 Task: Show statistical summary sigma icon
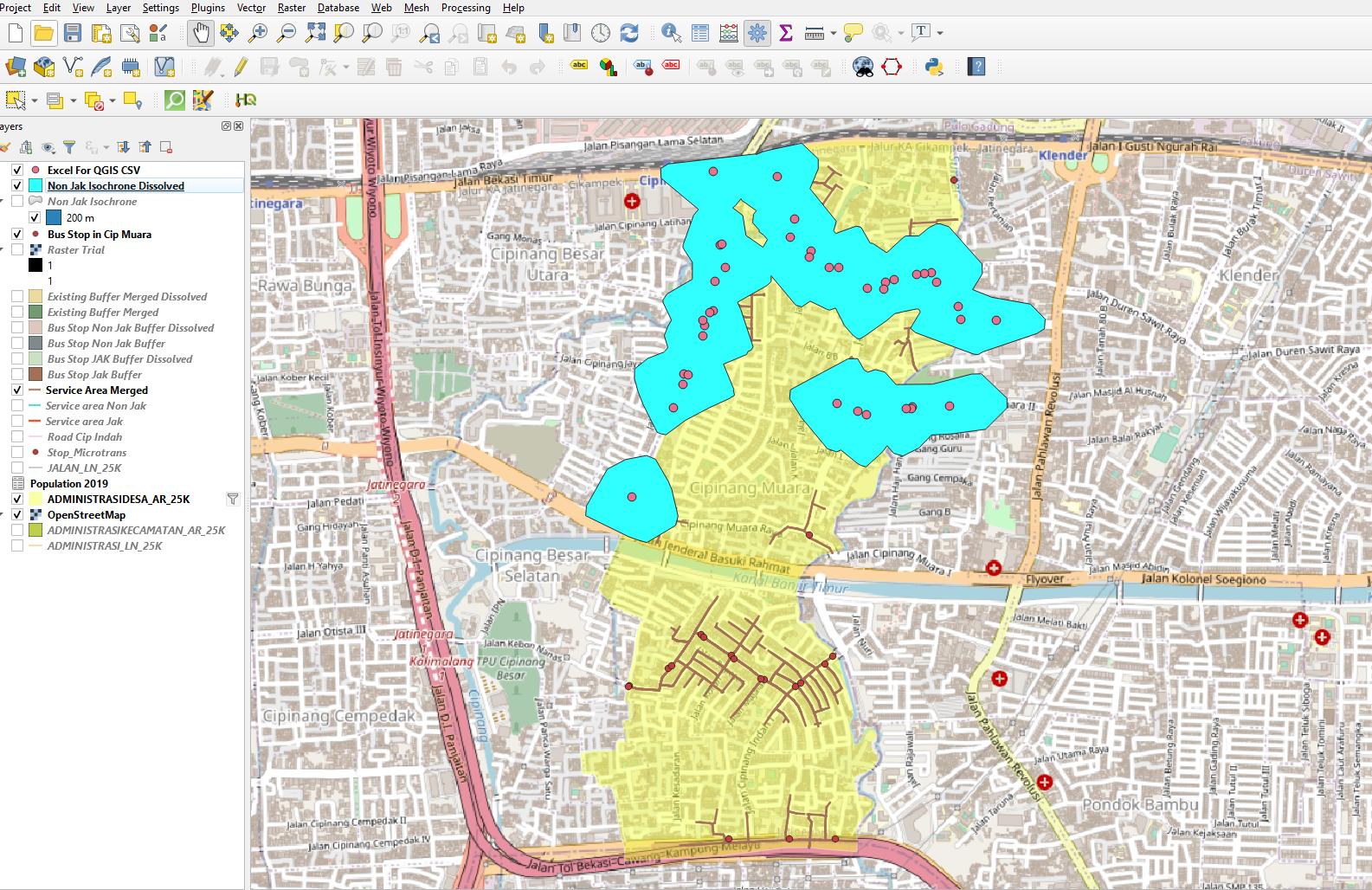(x=786, y=34)
